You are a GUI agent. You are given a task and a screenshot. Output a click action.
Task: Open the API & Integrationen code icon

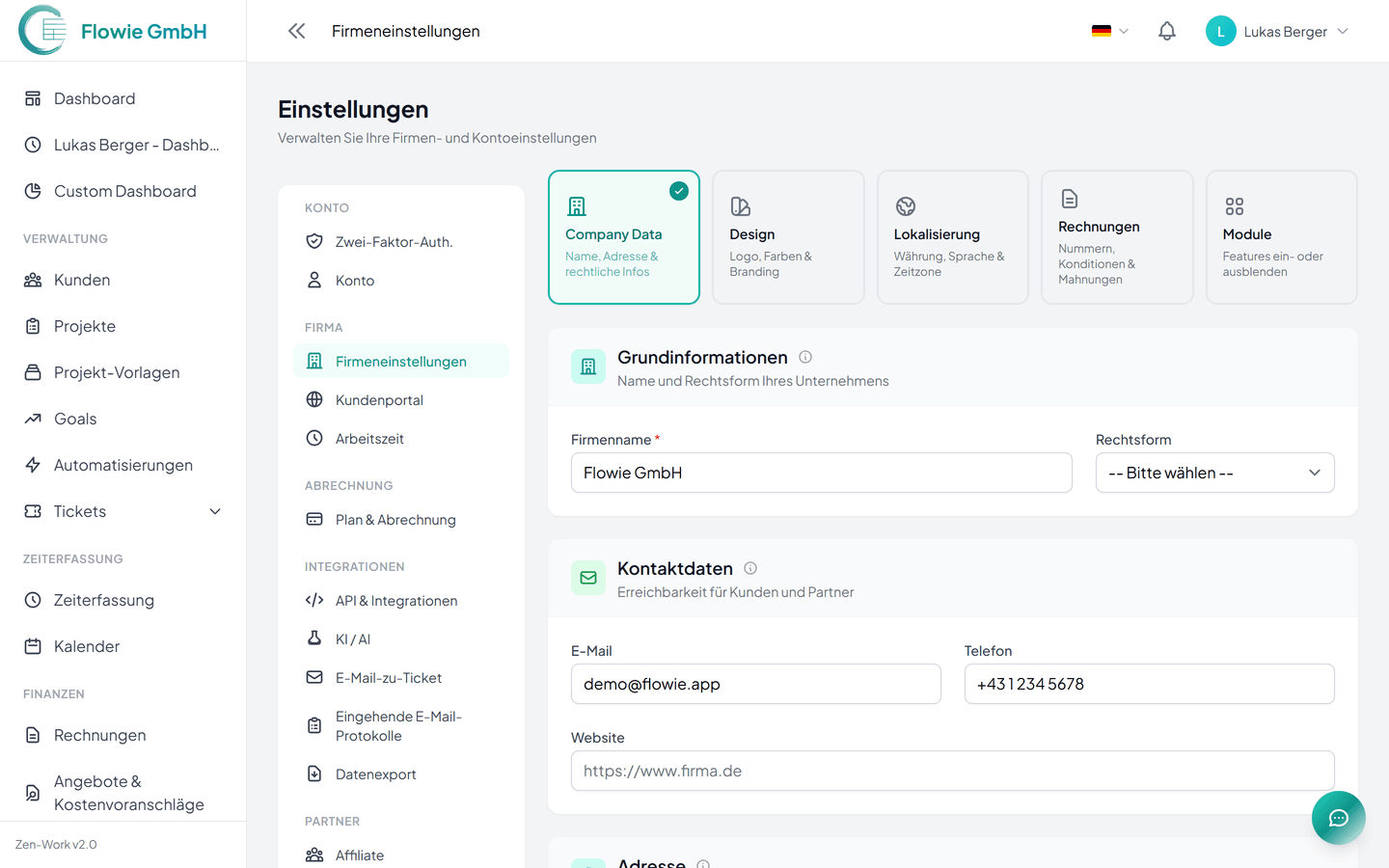click(x=314, y=600)
